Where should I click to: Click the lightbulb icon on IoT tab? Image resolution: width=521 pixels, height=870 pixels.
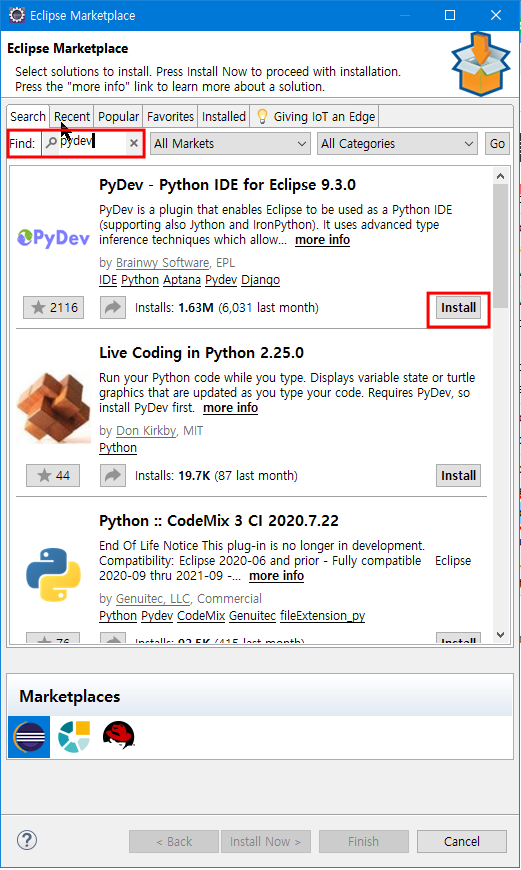(262, 117)
